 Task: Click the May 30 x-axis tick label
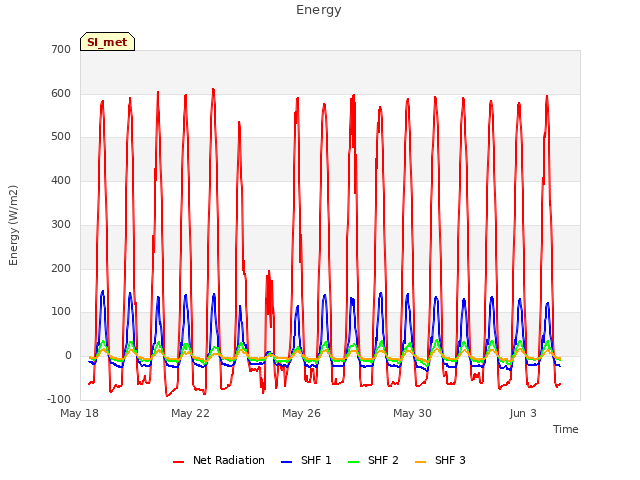pos(413,413)
